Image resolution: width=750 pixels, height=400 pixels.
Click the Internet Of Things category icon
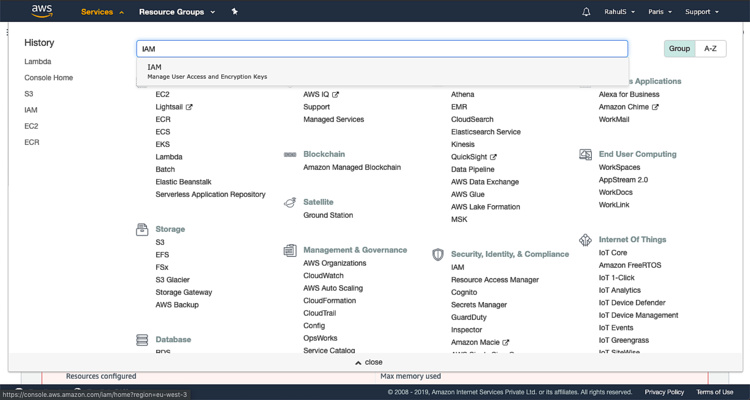coord(585,240)
